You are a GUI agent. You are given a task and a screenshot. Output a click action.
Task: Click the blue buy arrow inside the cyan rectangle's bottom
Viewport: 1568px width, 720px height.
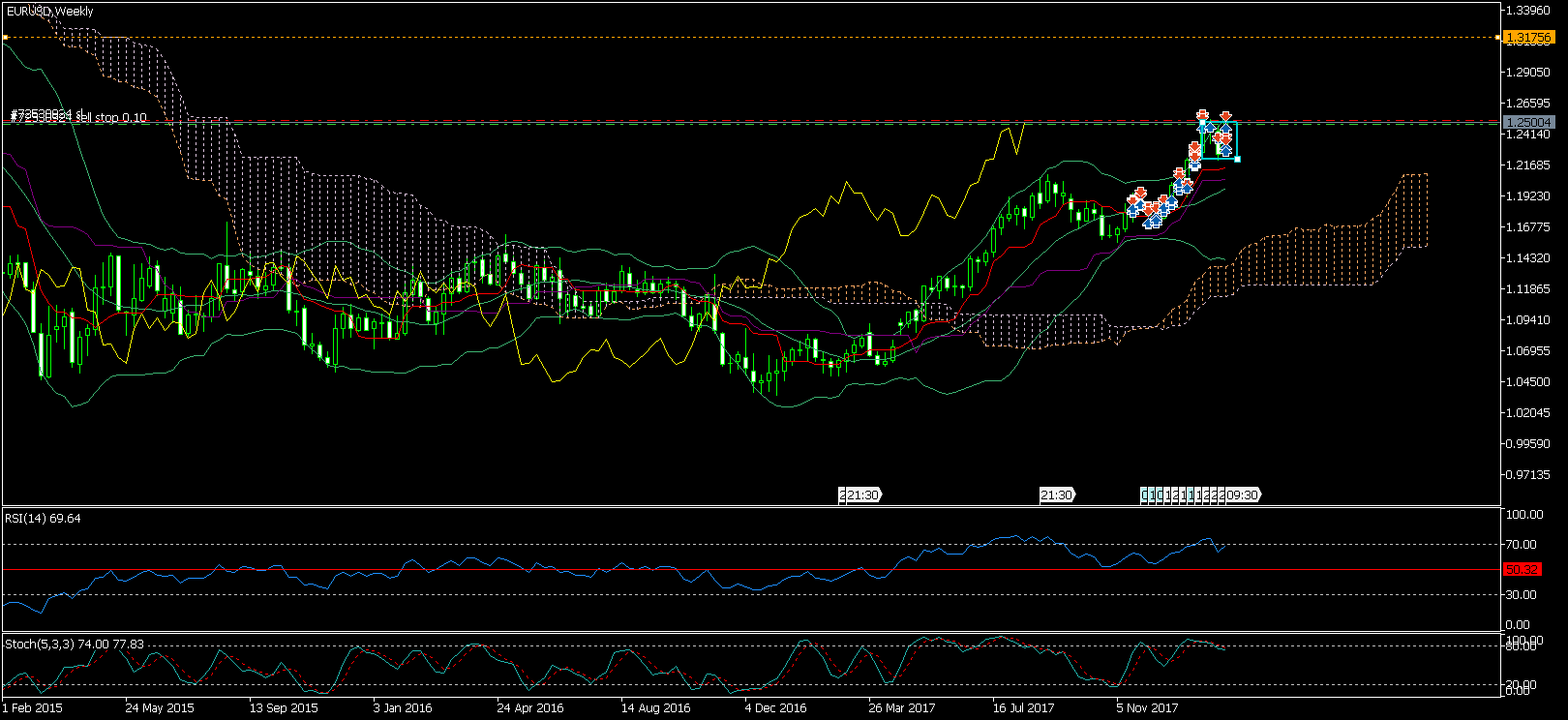pos(1225,151)
